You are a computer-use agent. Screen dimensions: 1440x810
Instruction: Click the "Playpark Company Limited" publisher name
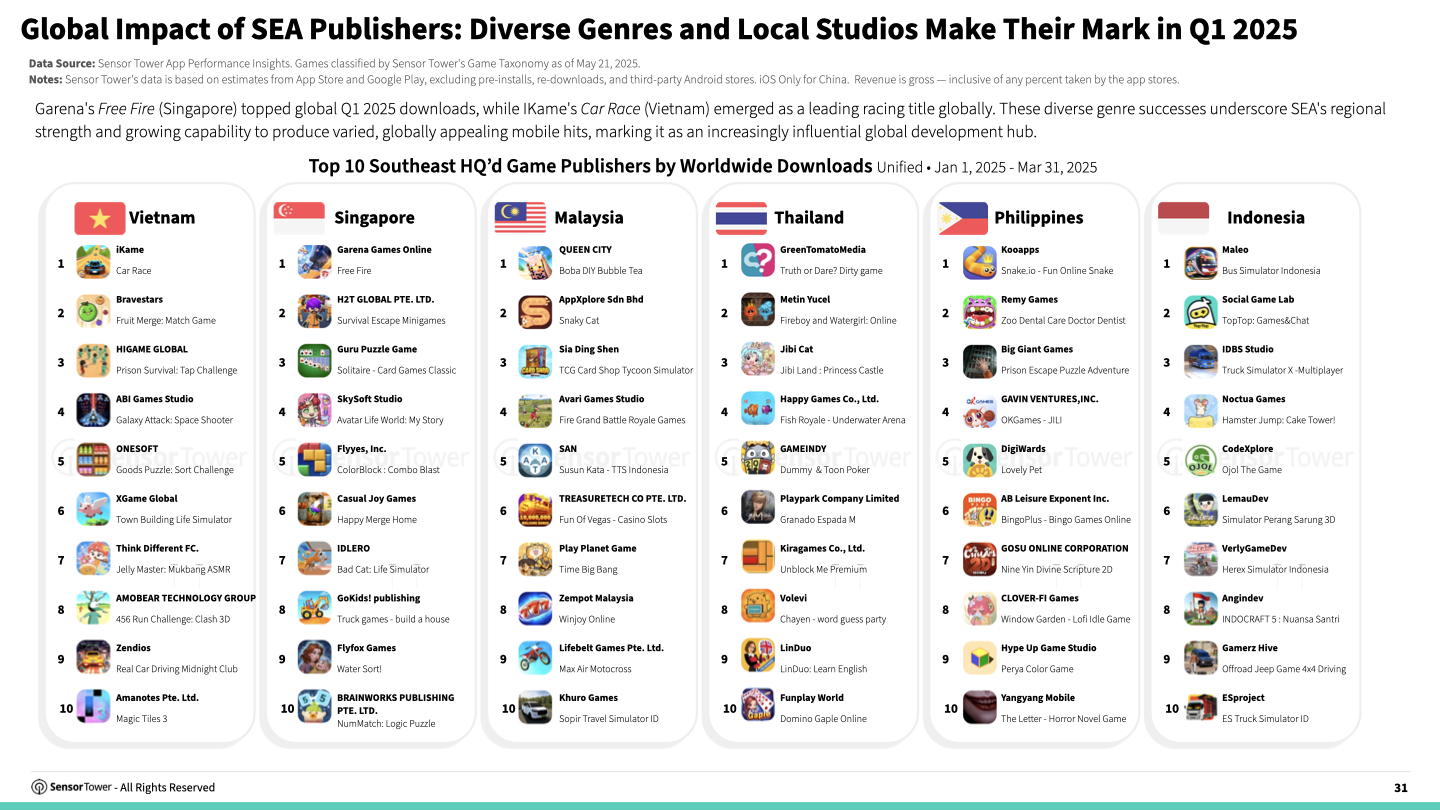[840, 498]
